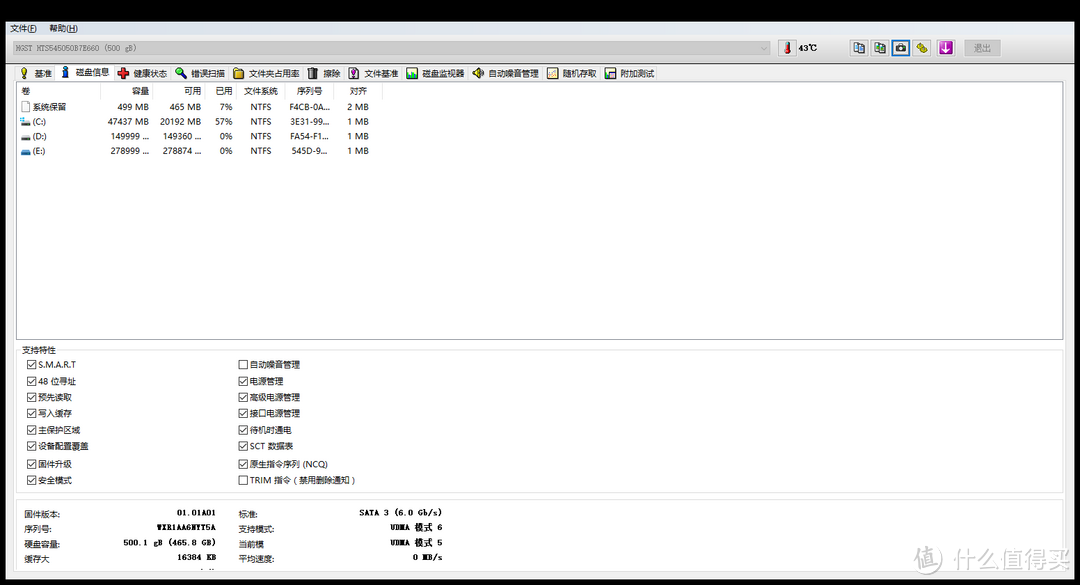Viewport: 1080px width, 585px height.
Task: Toggle the 48 位寻址 checkbox
Action: (x=32, y=381)
